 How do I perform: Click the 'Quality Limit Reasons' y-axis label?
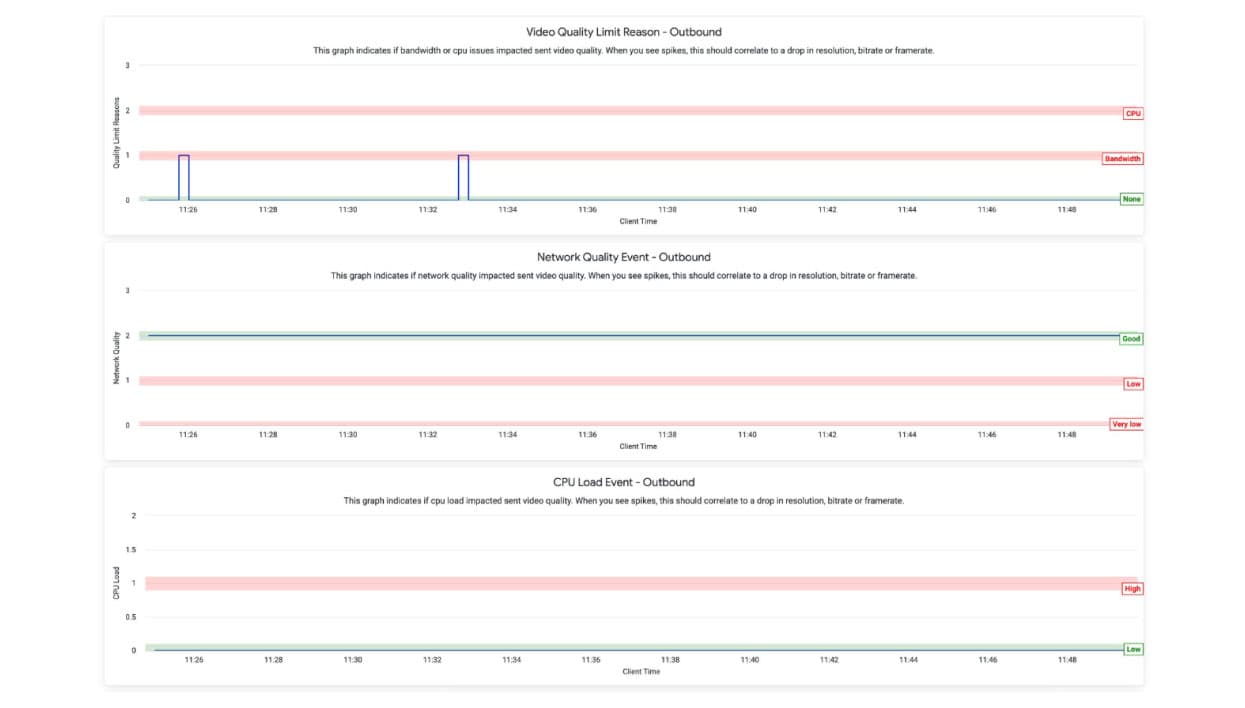tap(117, 132)
